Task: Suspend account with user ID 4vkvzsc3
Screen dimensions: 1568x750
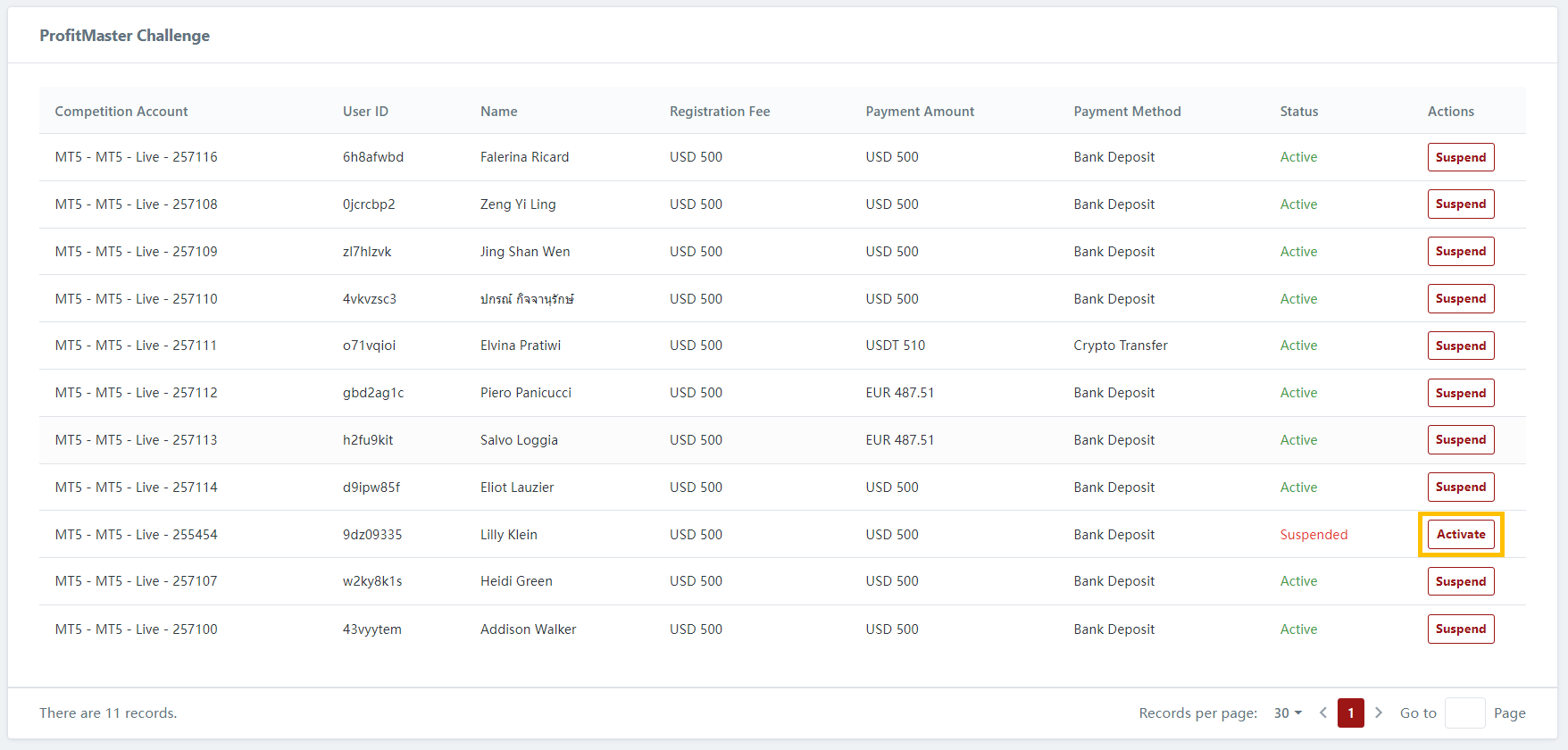Action: pyautogui.click(x=1461, y=299)
